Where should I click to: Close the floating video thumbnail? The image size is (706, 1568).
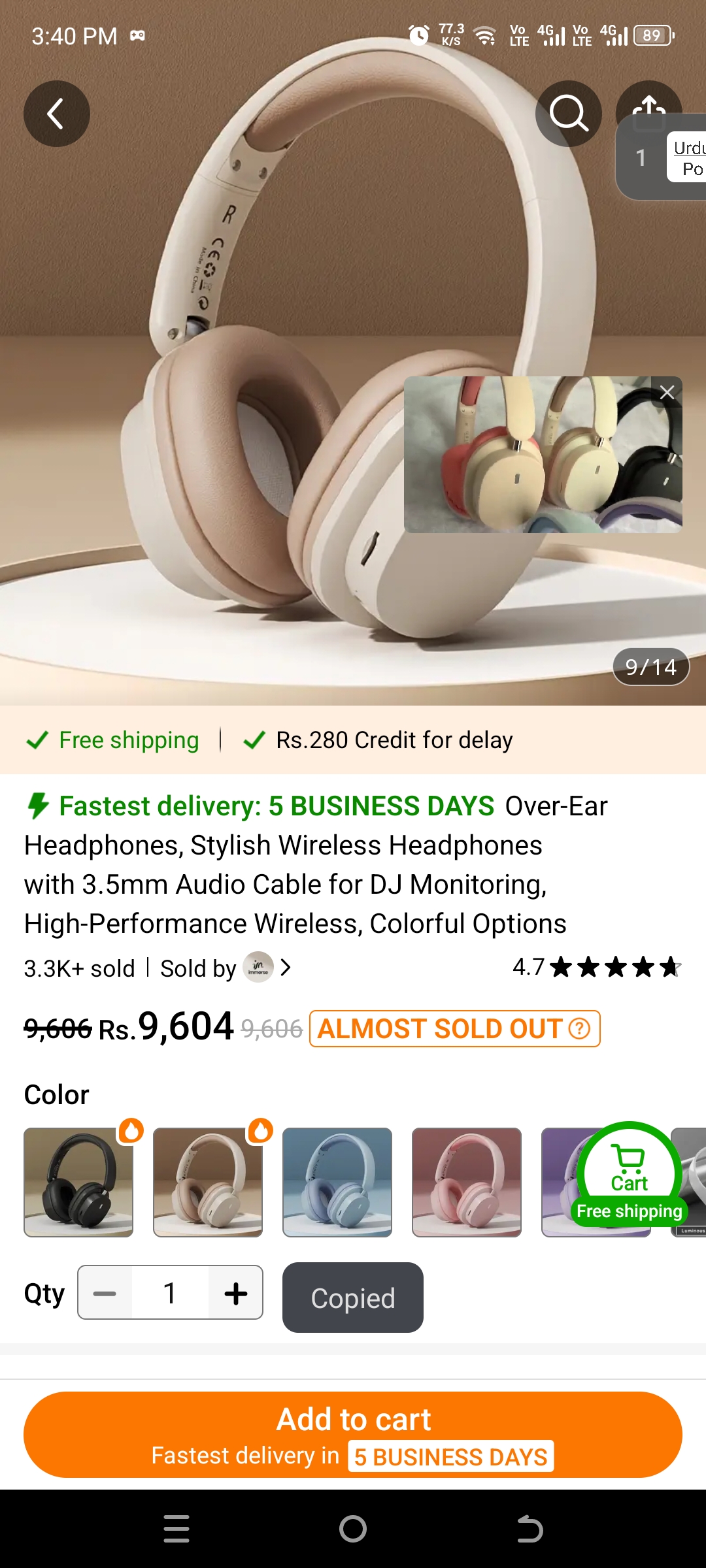click(667, 392)
